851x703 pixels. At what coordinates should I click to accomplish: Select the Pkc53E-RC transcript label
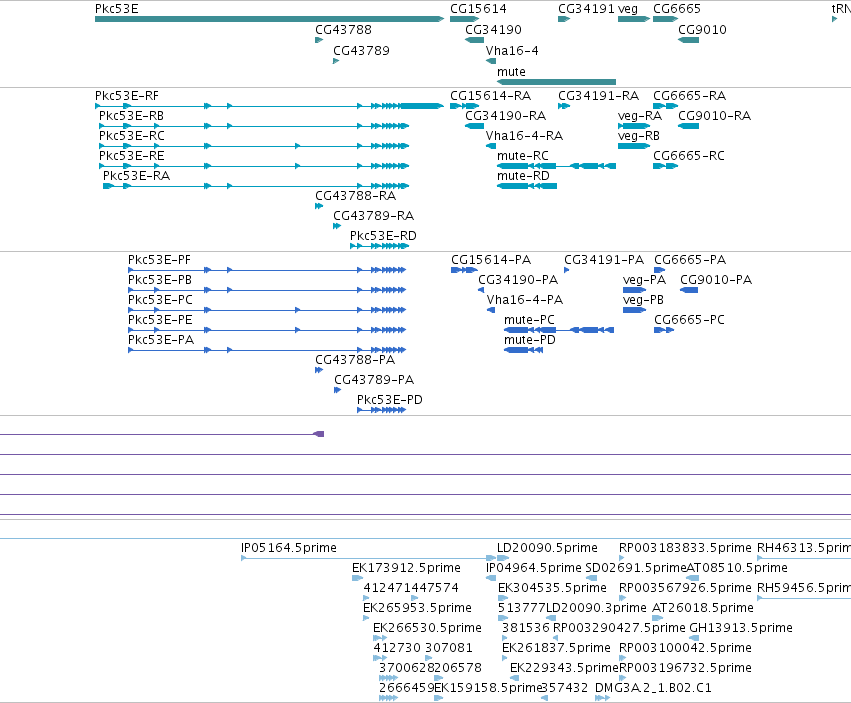click(x=132, y=136)
